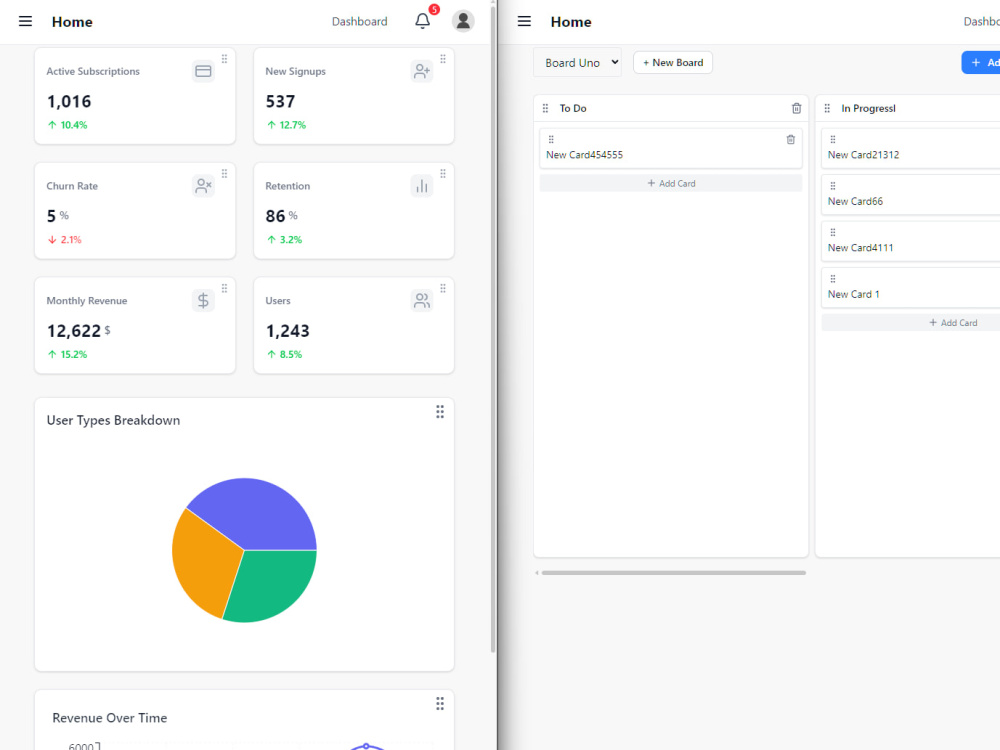Open hamburger menu in left Dashboard window
The height and width of the screenshot is (750, 1000).
click(26, 22)
